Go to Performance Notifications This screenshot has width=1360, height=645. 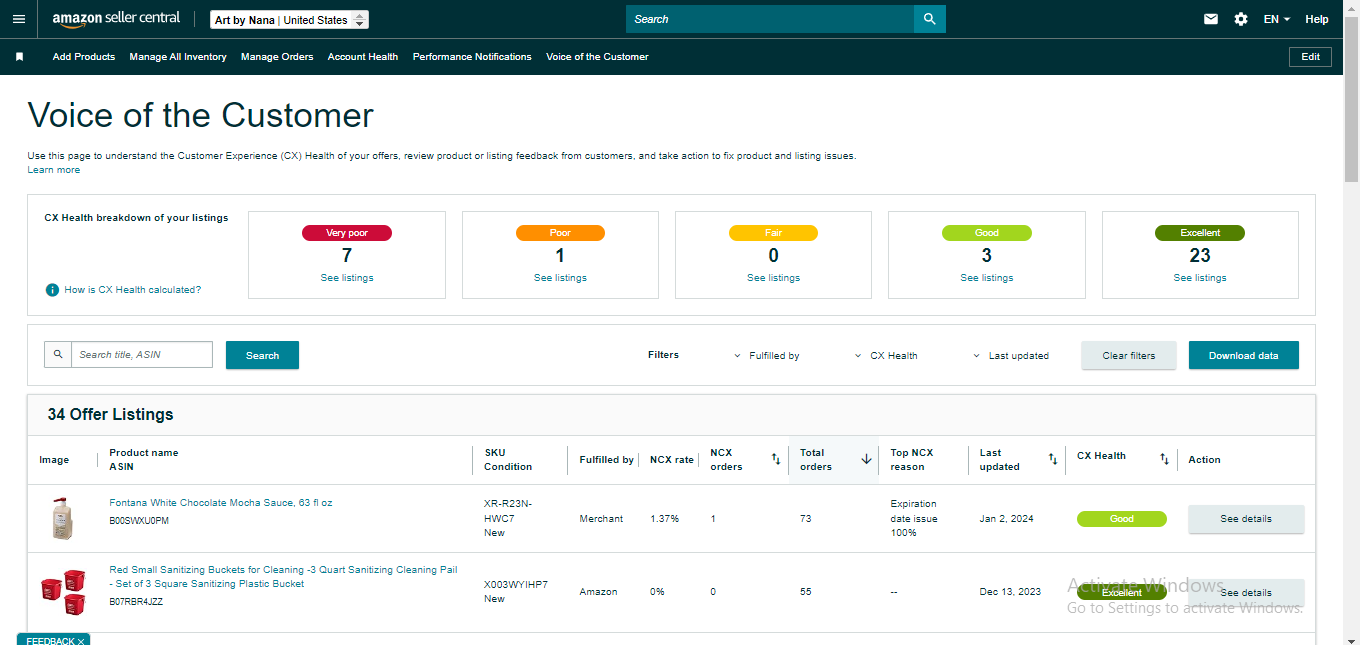click(472, 57)
